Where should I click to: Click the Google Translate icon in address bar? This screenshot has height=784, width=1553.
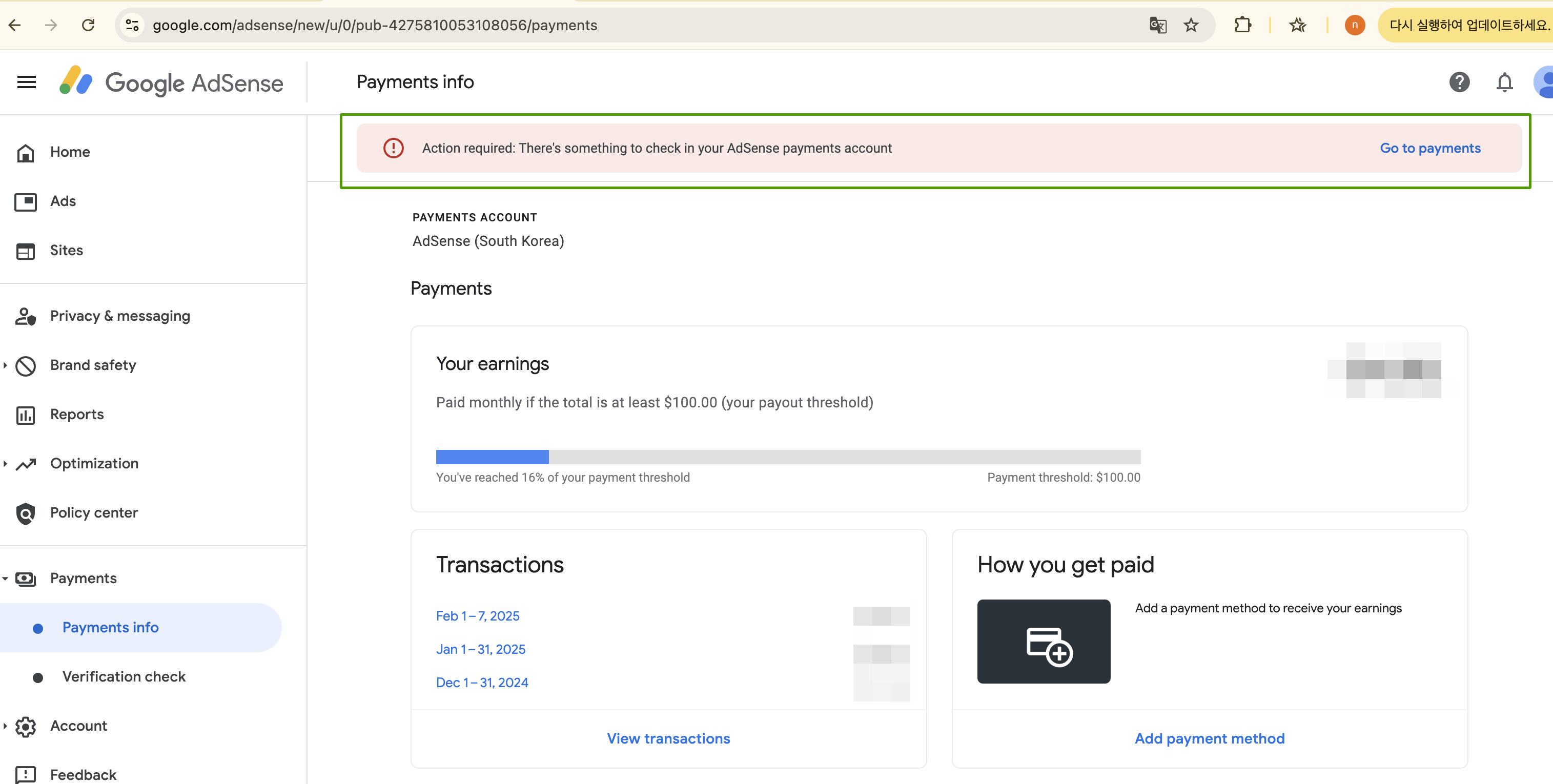[x=1157, y=25]
